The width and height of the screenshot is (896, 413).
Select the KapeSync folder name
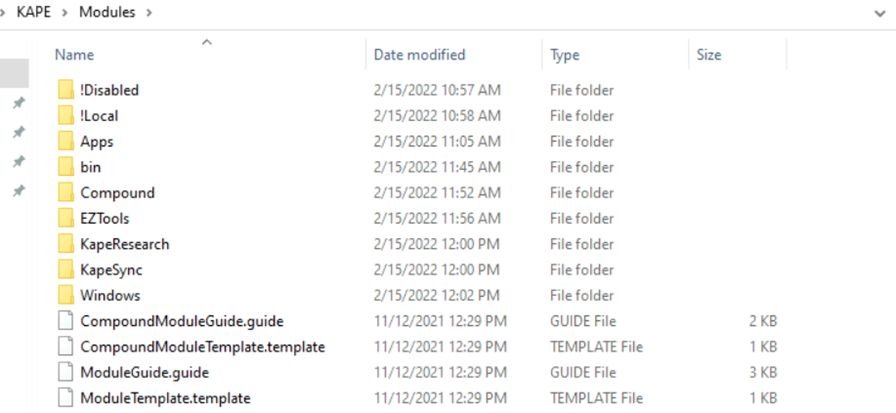[x=111, y=270]
